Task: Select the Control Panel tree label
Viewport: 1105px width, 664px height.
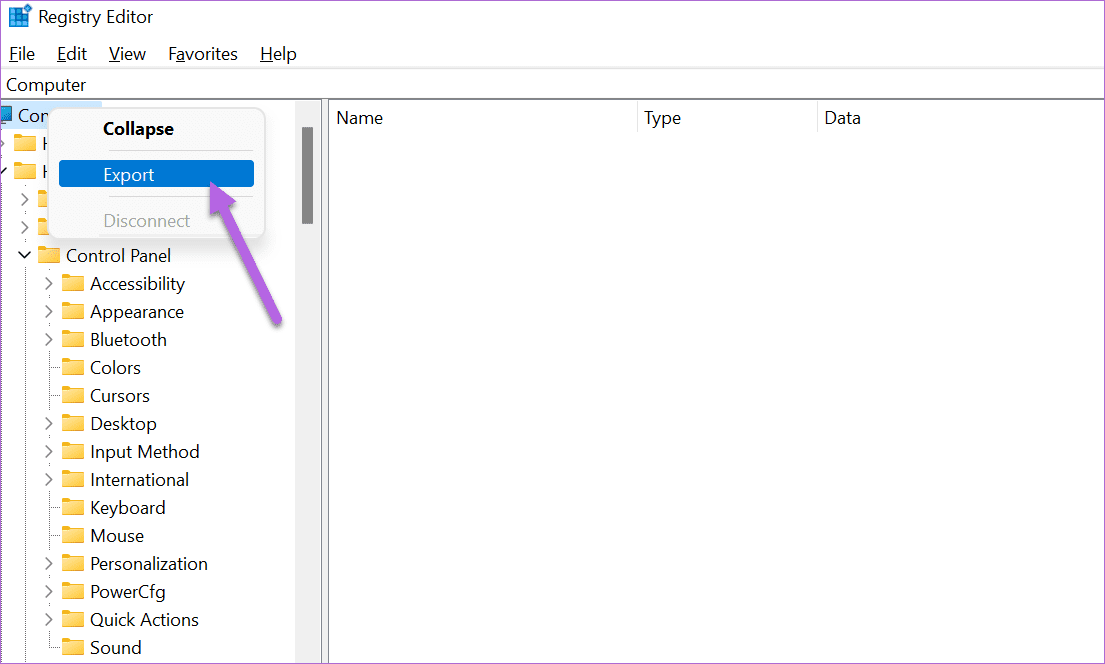Action: (118, 256)
